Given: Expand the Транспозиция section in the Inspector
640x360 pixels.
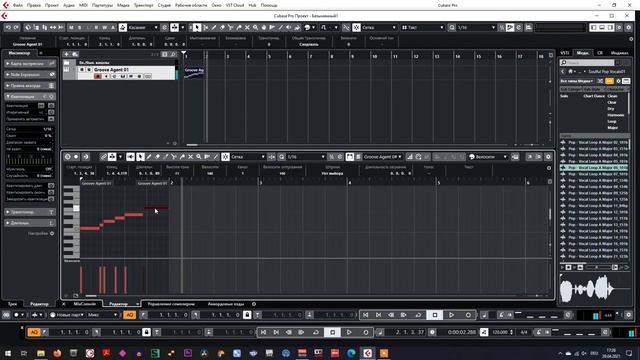Looking at the screenshot, I should [x=30, y=212].
